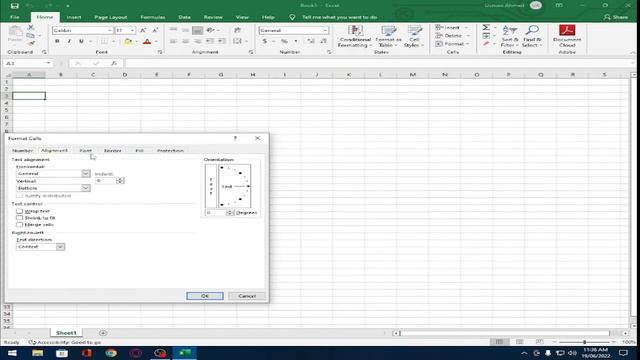Click the orientation Degrees spinner arrows
The width and height of the screenshot is (640, 360).
[229, 213]
